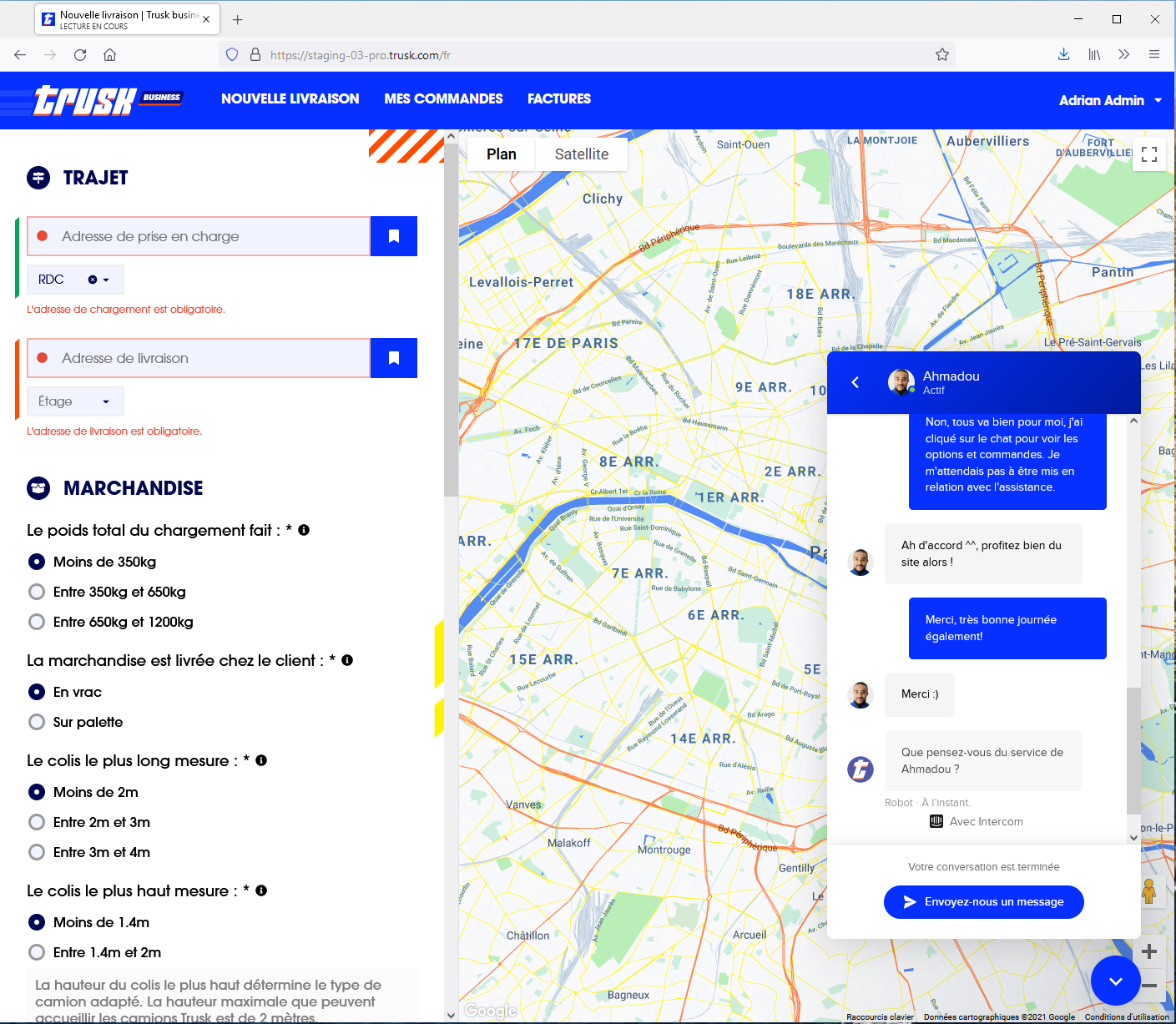View site tracking protection shield
This screenshot has width=1176, height=1024.
tap(232, 55)
